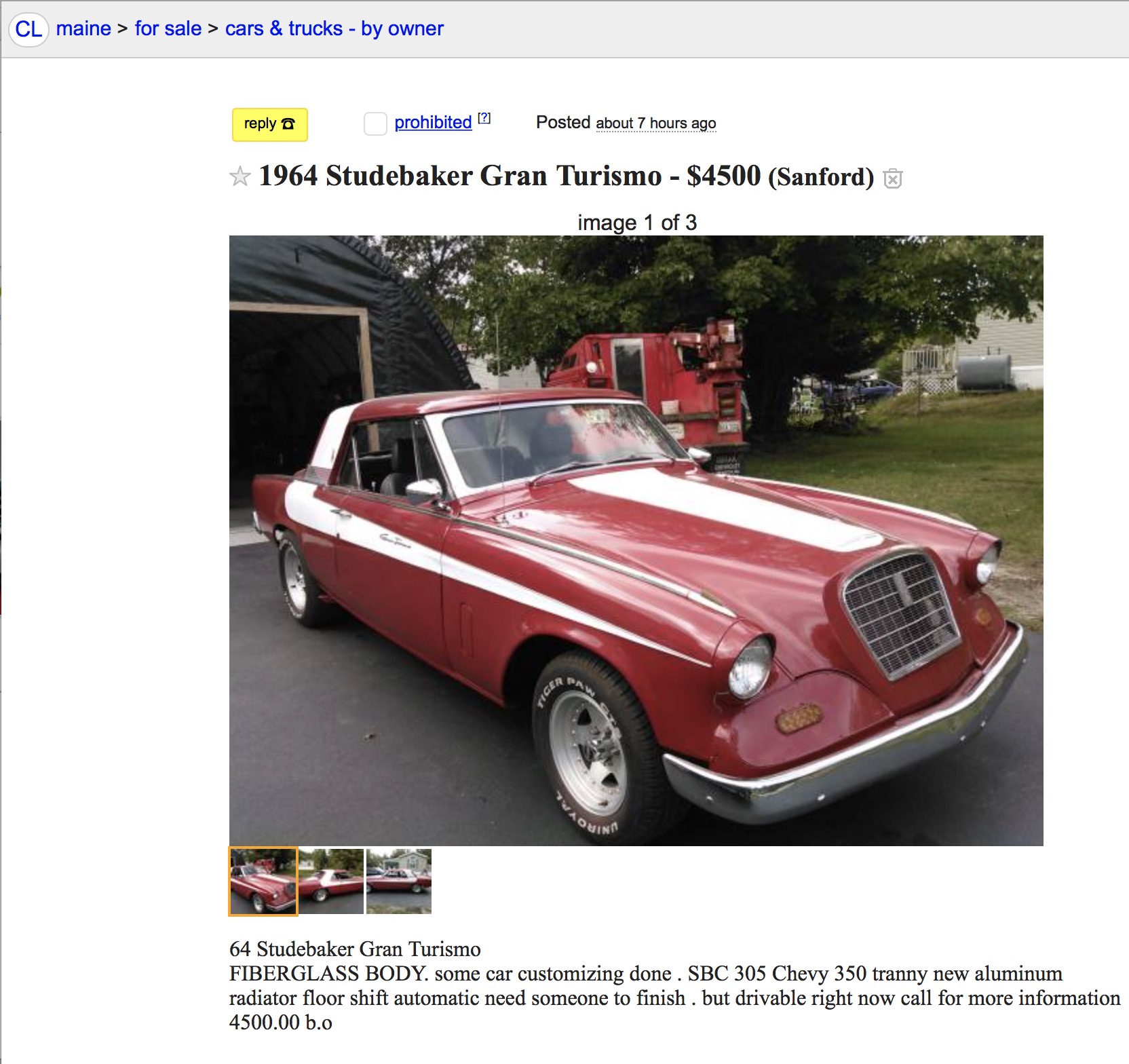Open the for sale breadcrumb link
The width and height of the screenshot is (1129, 1064).
[168, 28]
